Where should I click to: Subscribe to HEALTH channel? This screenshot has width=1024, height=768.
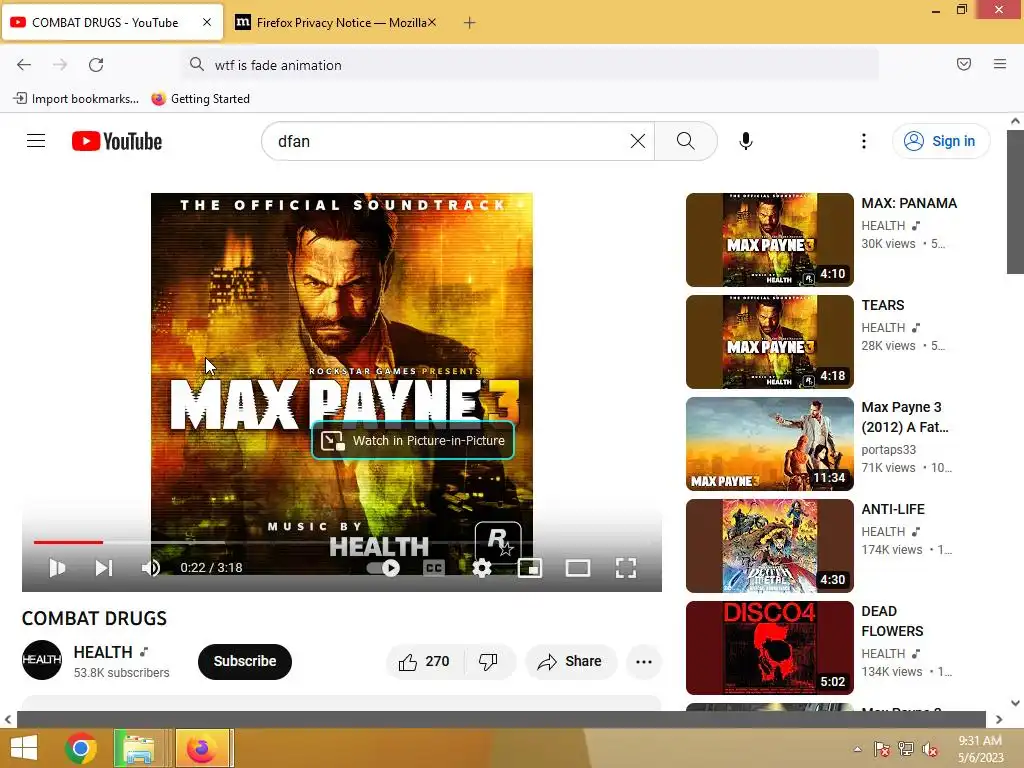pyautogui.click(x=245, y=662)
